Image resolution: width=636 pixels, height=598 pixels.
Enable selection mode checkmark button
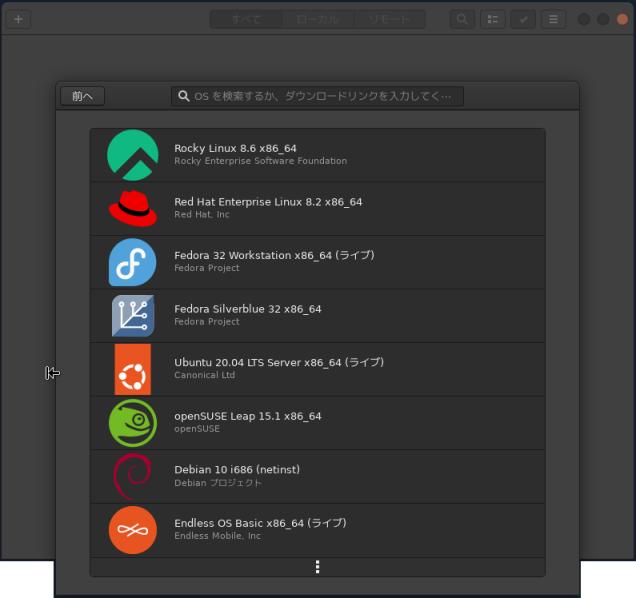pyautogui.click(x=523, y=19)
